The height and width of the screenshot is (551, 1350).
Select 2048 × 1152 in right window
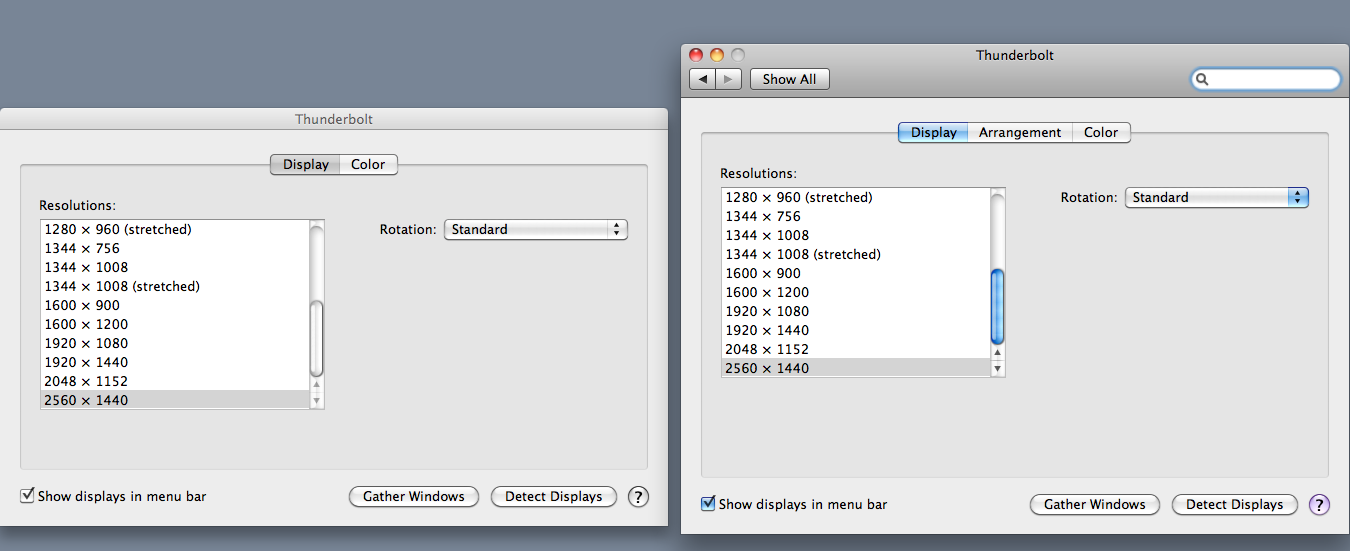point(856,350)
